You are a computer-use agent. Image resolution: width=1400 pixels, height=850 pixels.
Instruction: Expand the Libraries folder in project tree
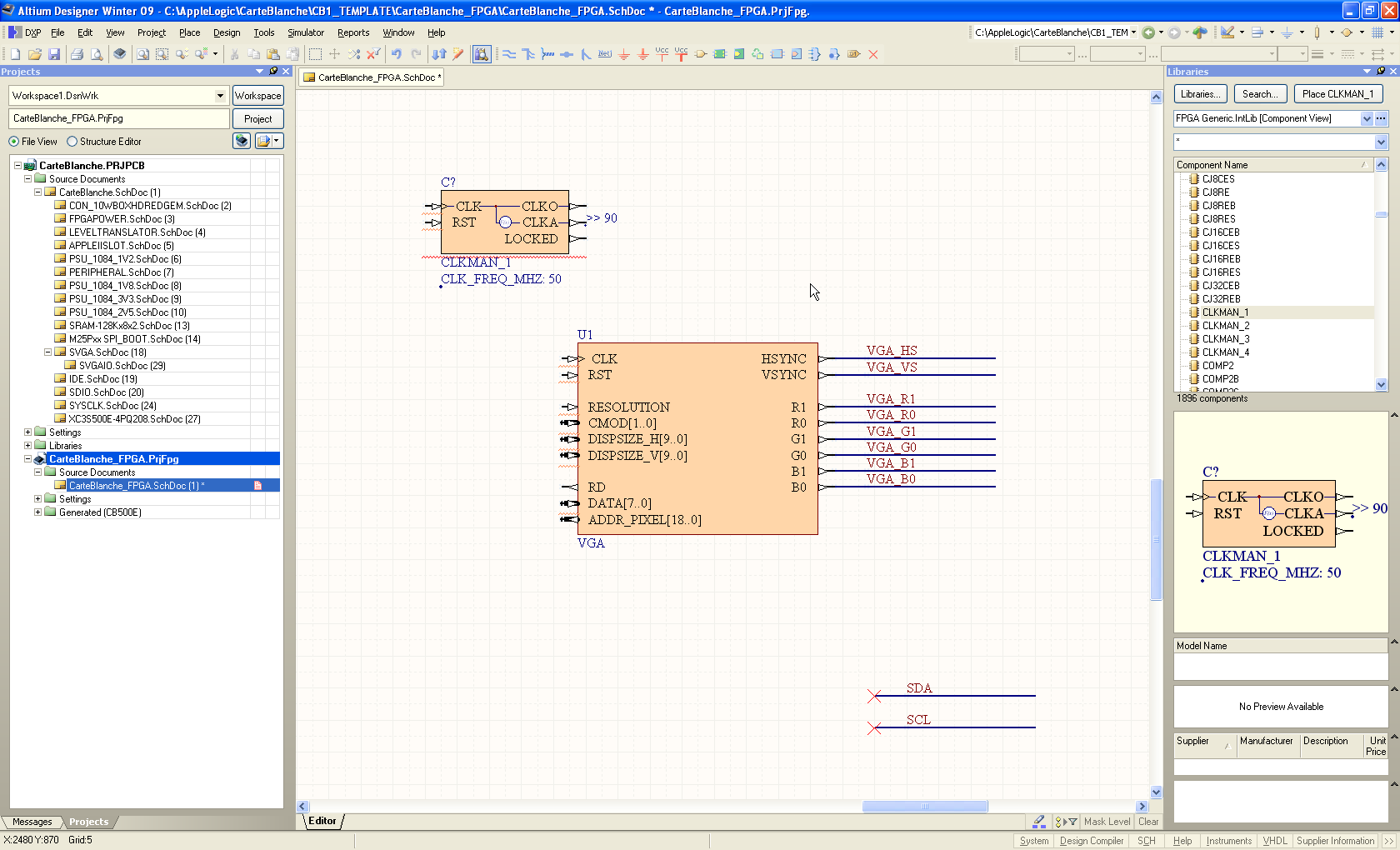click(x=27, y=446)
